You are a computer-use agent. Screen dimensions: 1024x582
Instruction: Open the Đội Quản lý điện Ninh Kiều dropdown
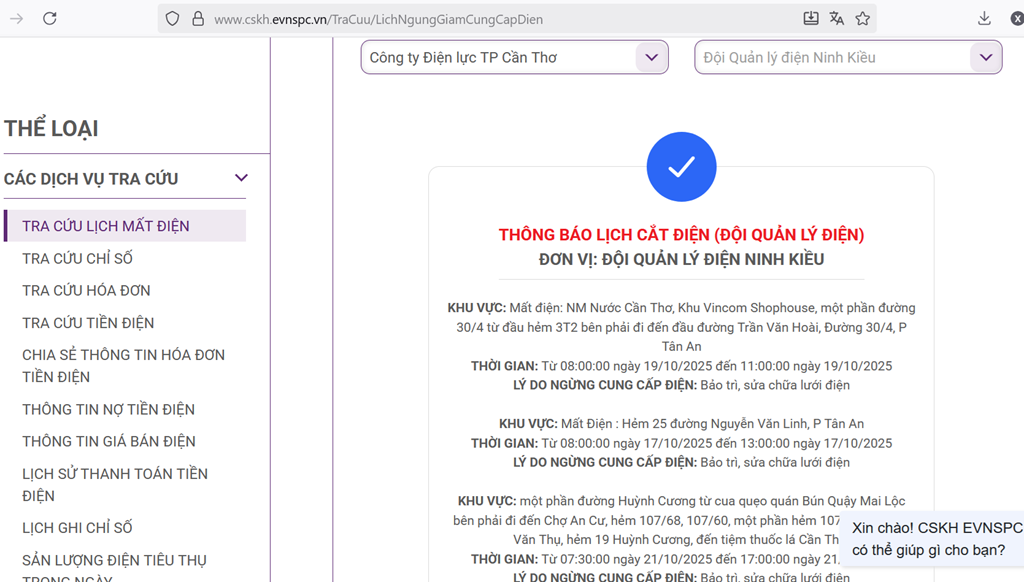(x=985, y=58)
